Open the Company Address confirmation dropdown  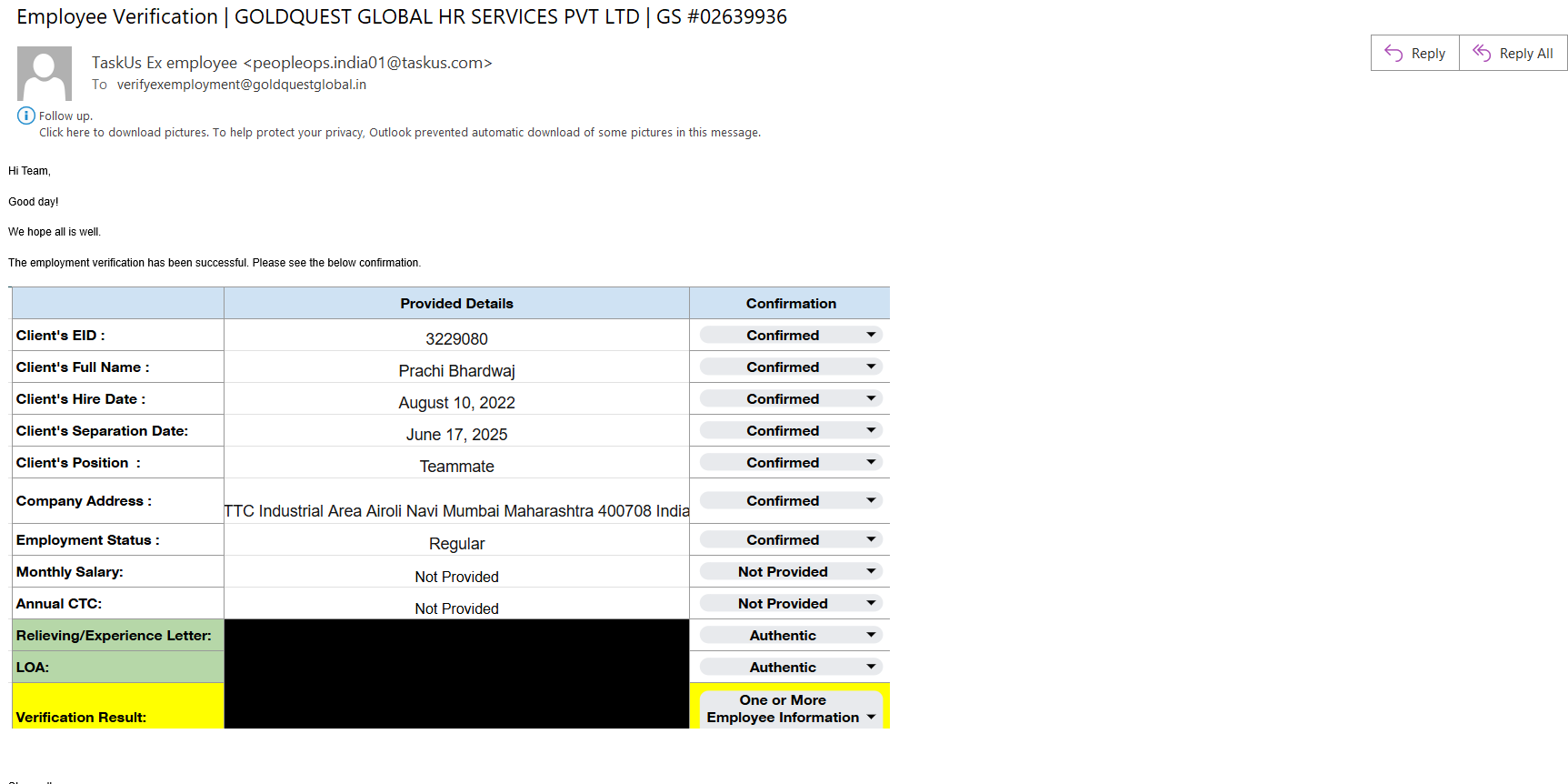pyautogui.click(x=791, y=500)
